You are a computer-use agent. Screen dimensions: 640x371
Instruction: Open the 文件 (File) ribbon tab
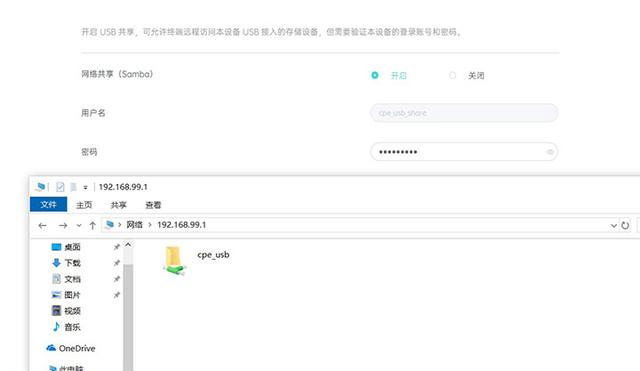pos(48,204)
